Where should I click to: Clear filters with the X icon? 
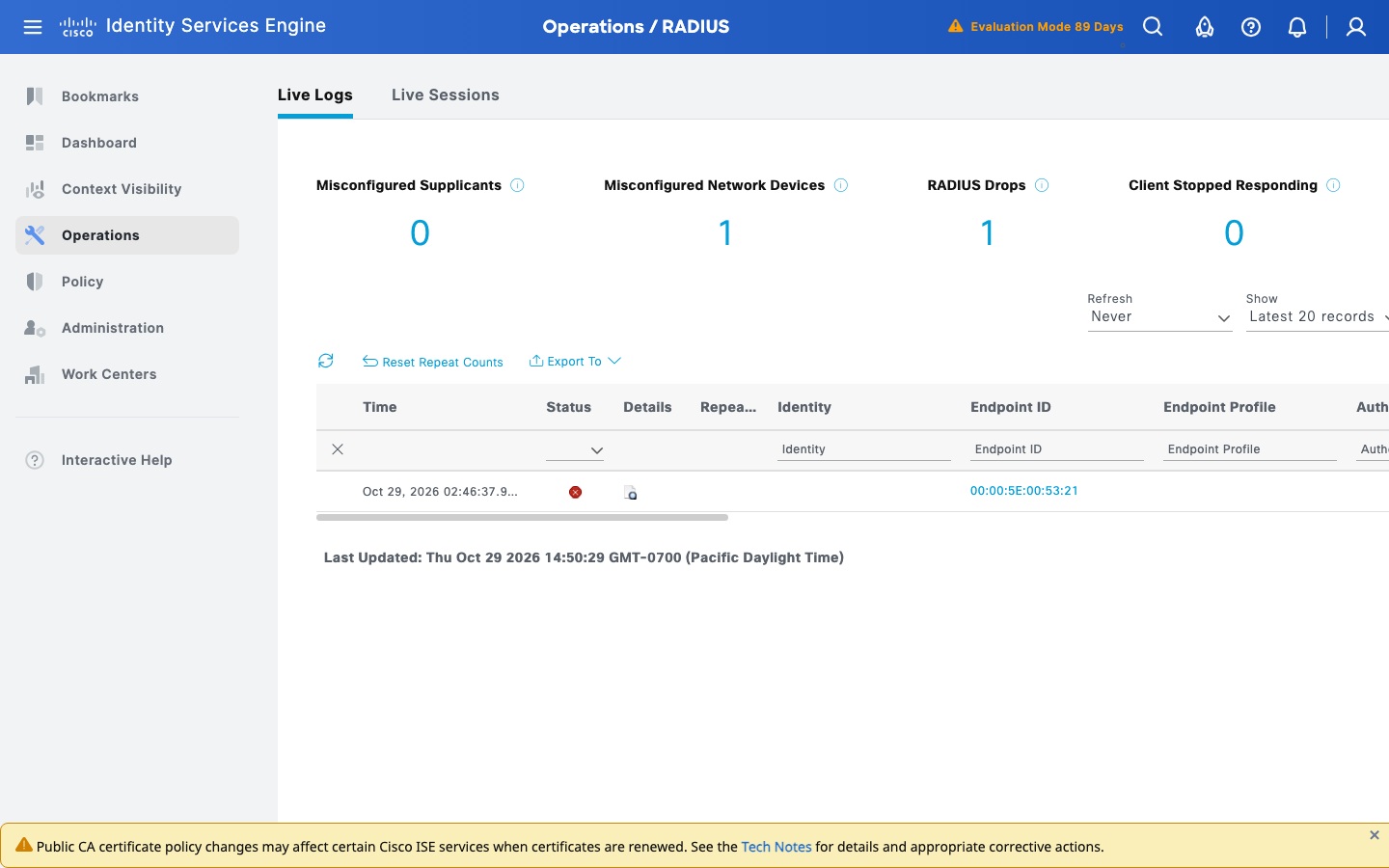[x=338, y=449]
